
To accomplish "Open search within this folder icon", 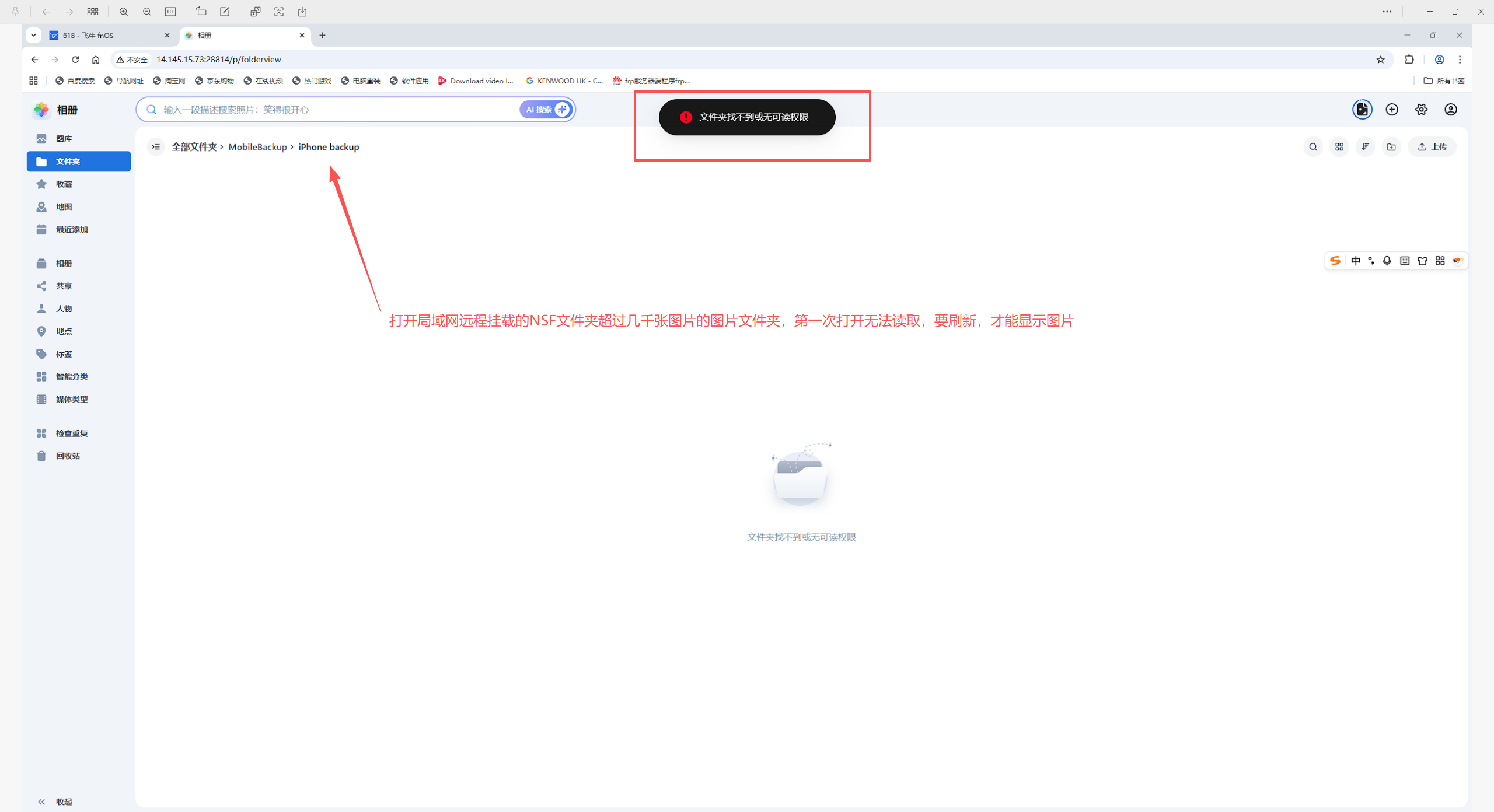I will pos(1313,147).
